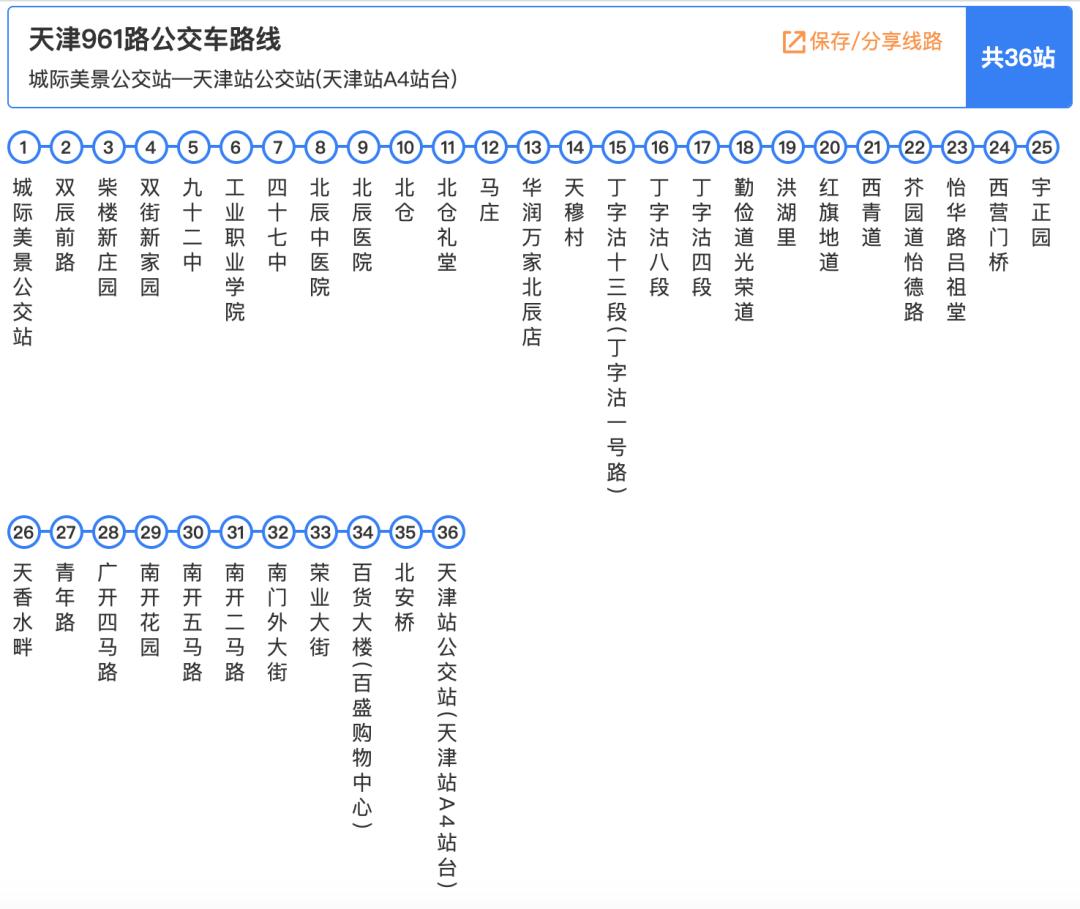This screenshot has height=909, width=1080.
Task: Select stop number 4 circle
Action: pos(151,147)
